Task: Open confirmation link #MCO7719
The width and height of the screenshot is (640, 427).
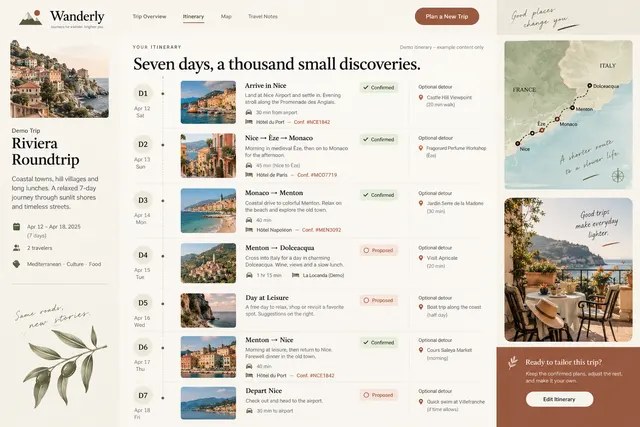Action: tap(317, 175)
